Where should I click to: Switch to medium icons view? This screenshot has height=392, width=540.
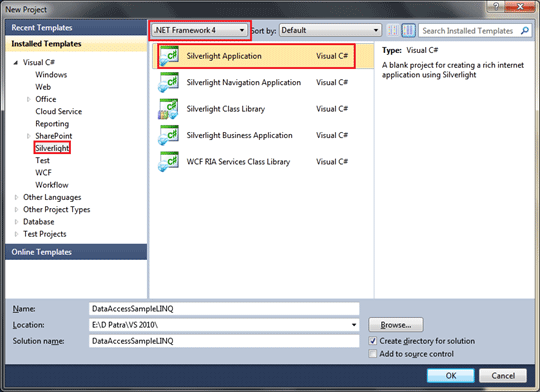tap(409, 31)
